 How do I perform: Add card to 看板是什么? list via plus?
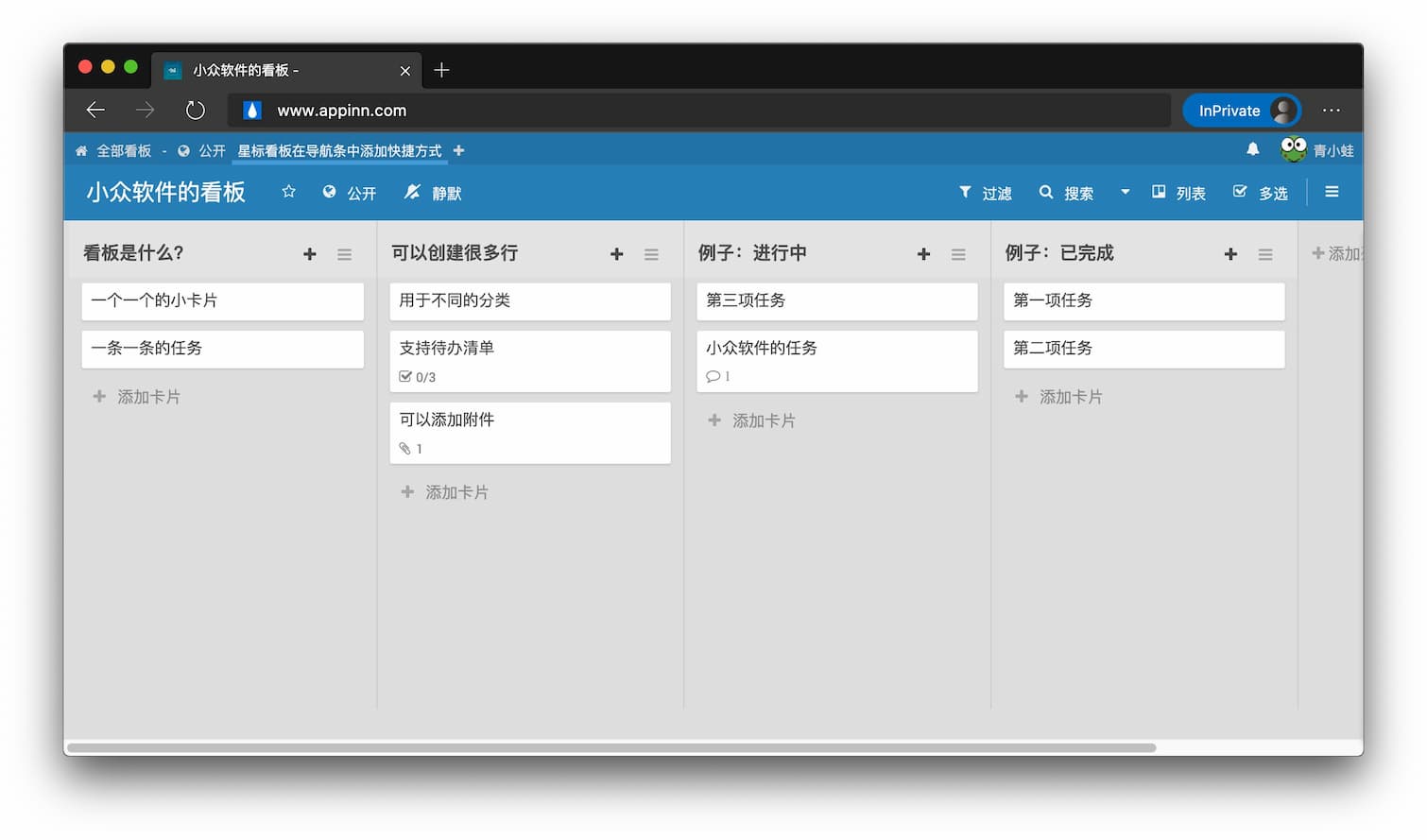[x=310, y=254]
